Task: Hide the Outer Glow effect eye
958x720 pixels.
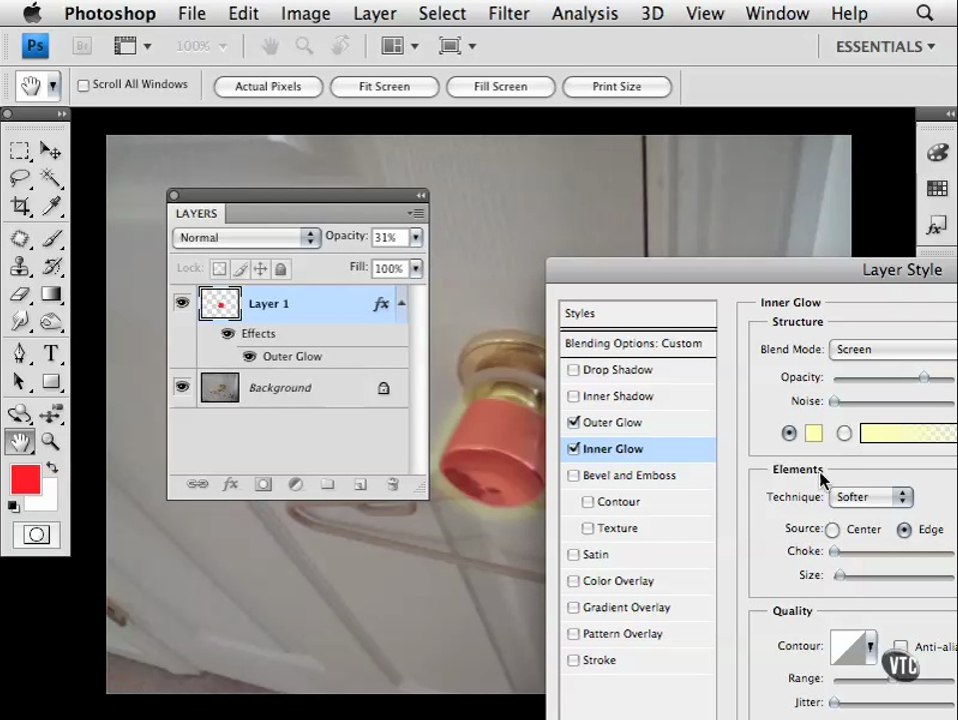Action: point(249,356)
